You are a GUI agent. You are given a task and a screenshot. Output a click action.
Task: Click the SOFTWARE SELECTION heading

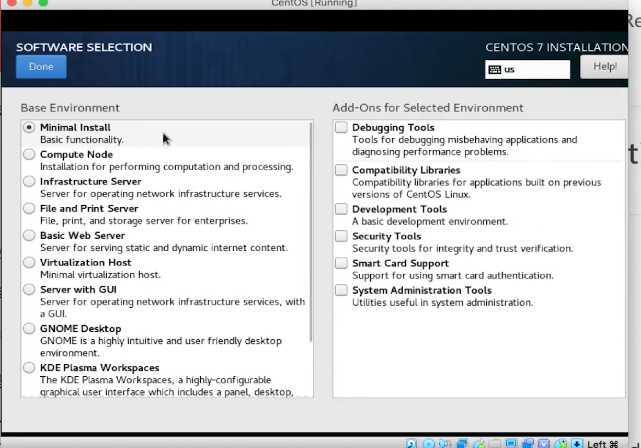[x=84, y=47]
